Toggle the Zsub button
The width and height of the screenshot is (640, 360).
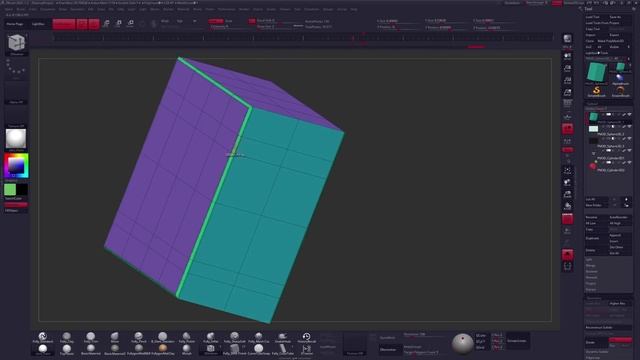click(x=229, y=21)
